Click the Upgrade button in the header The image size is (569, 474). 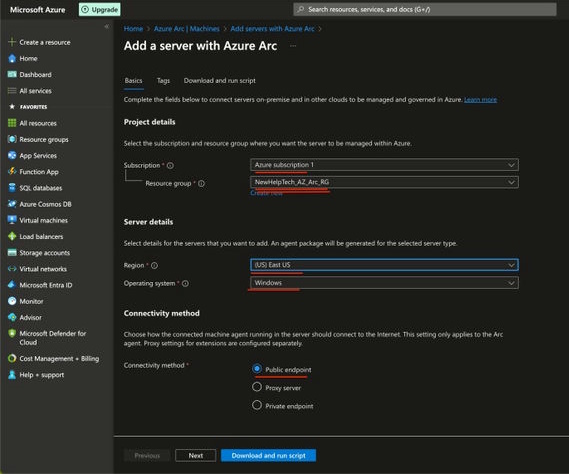(100, 9)
